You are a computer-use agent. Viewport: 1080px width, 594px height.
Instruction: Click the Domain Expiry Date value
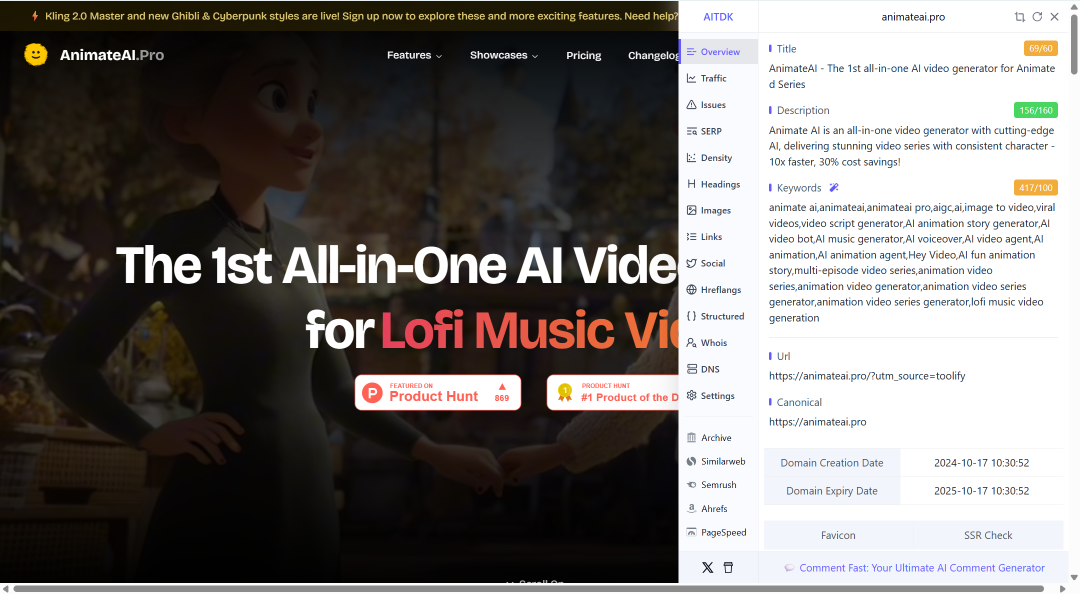(x=982, y=491)
